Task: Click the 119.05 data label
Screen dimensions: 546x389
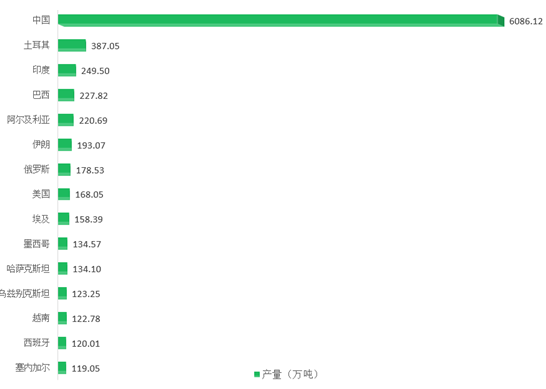Action: click(x=86, y=368)
